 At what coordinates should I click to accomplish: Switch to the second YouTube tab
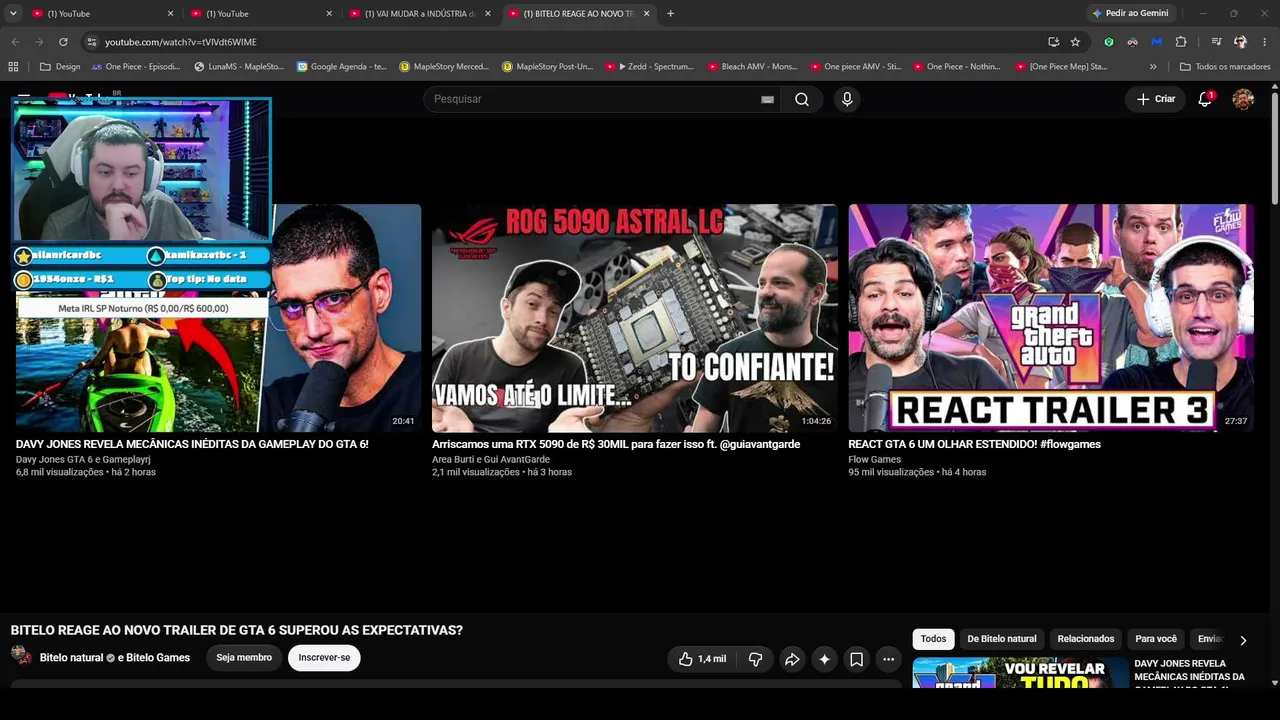(x=260, y=14)
